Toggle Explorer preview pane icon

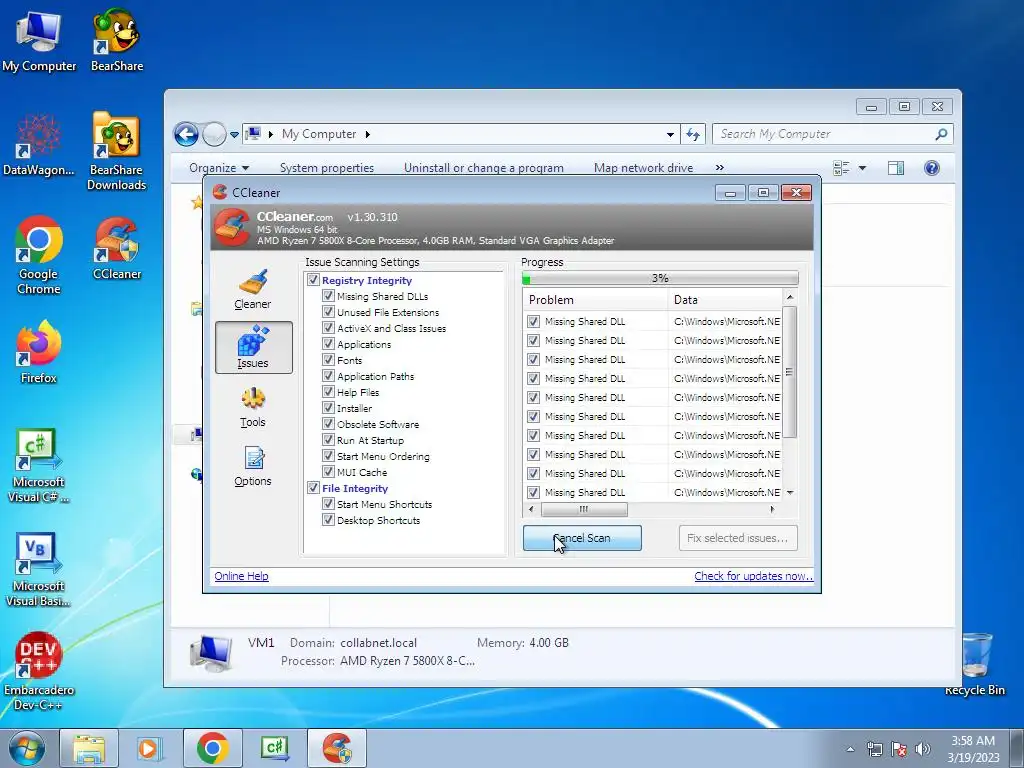896,168
